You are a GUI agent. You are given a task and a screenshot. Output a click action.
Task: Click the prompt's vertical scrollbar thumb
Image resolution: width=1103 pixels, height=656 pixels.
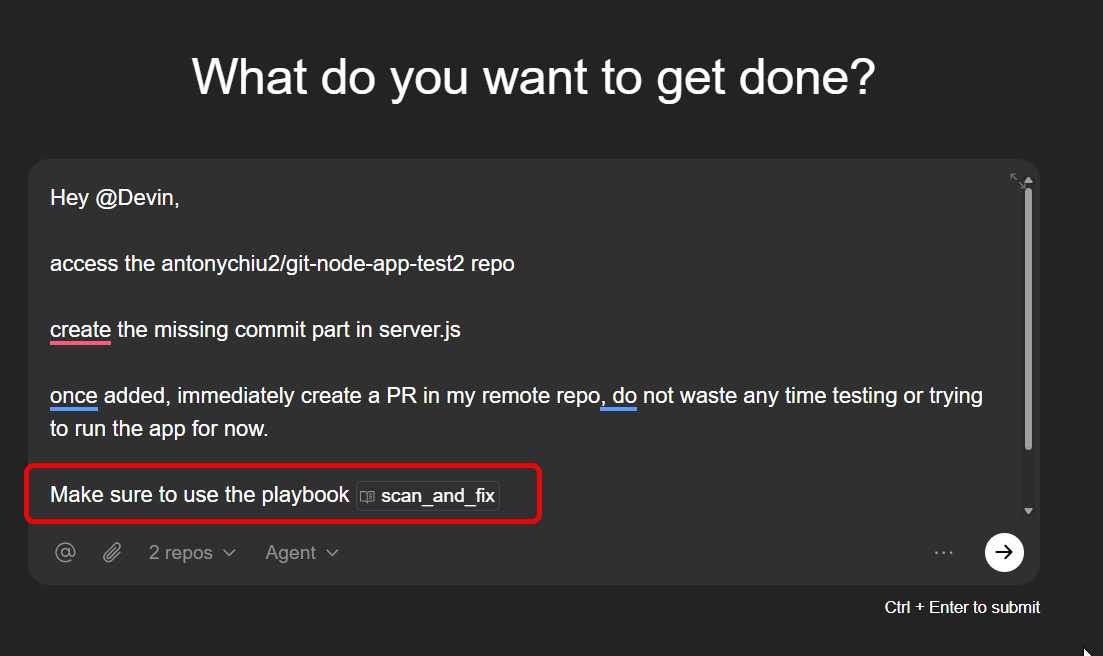[x=1028, y=320]
